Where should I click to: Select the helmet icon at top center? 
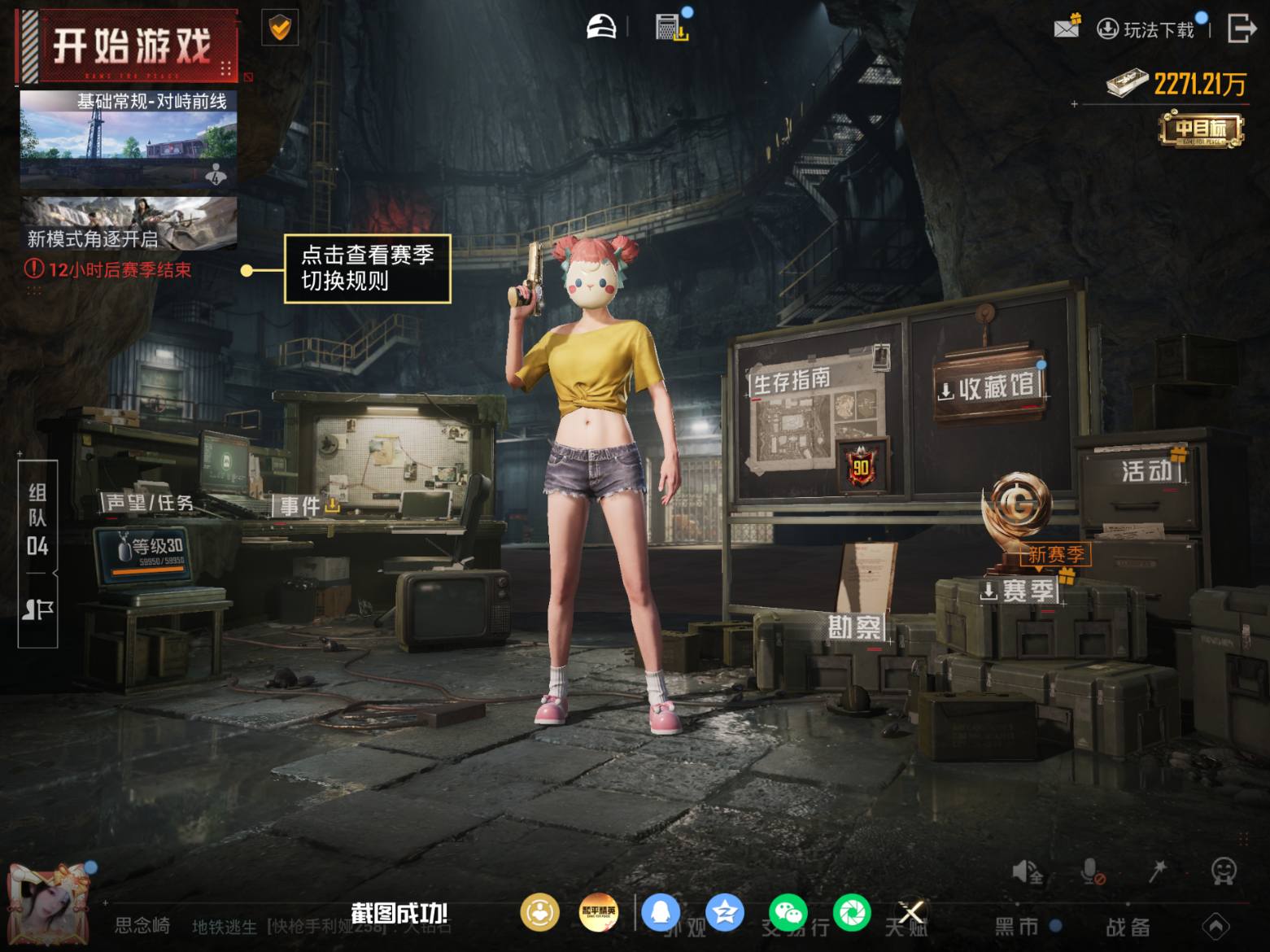pos(602,26)
